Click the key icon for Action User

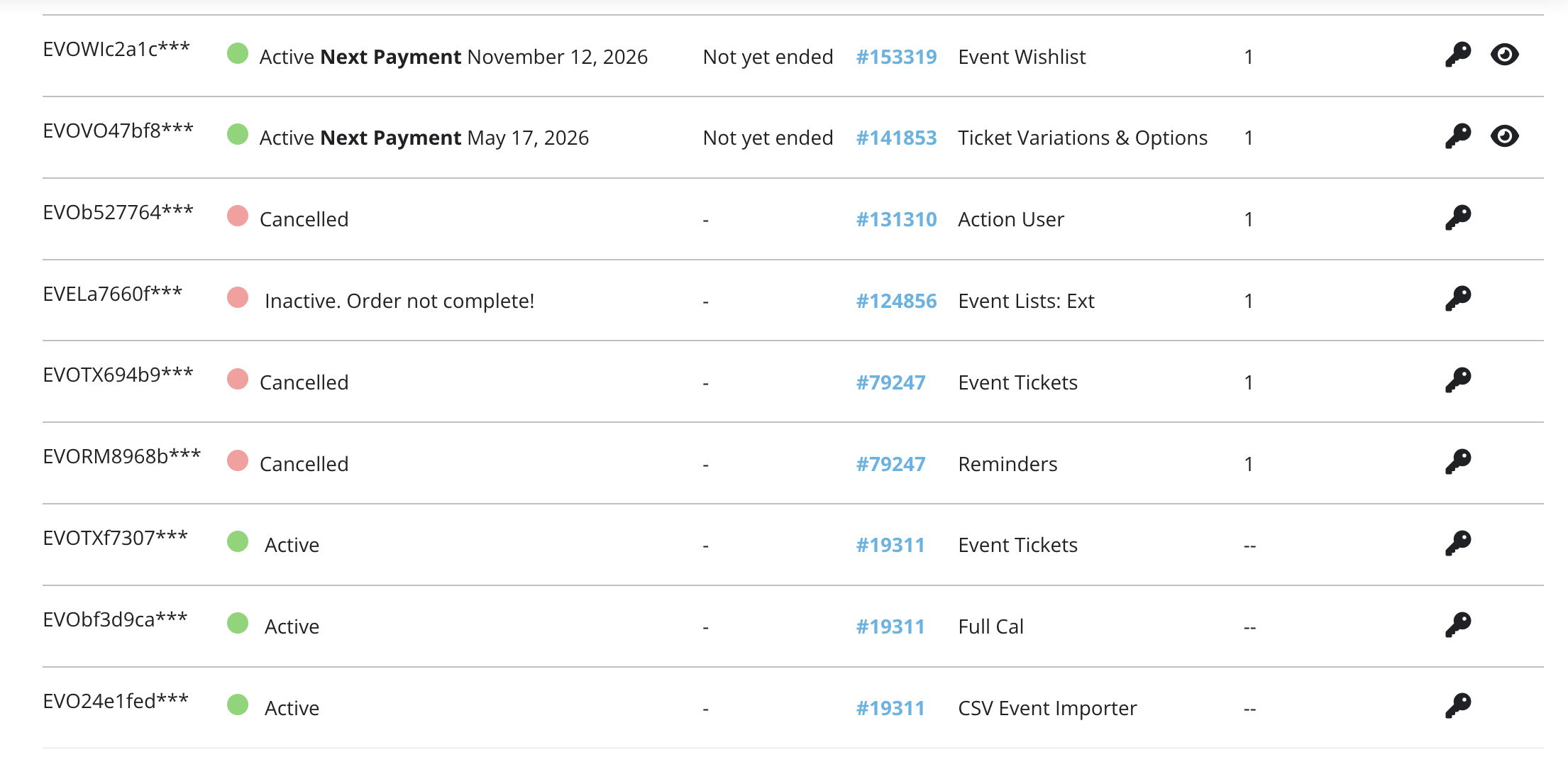(x=1458, y=218)
